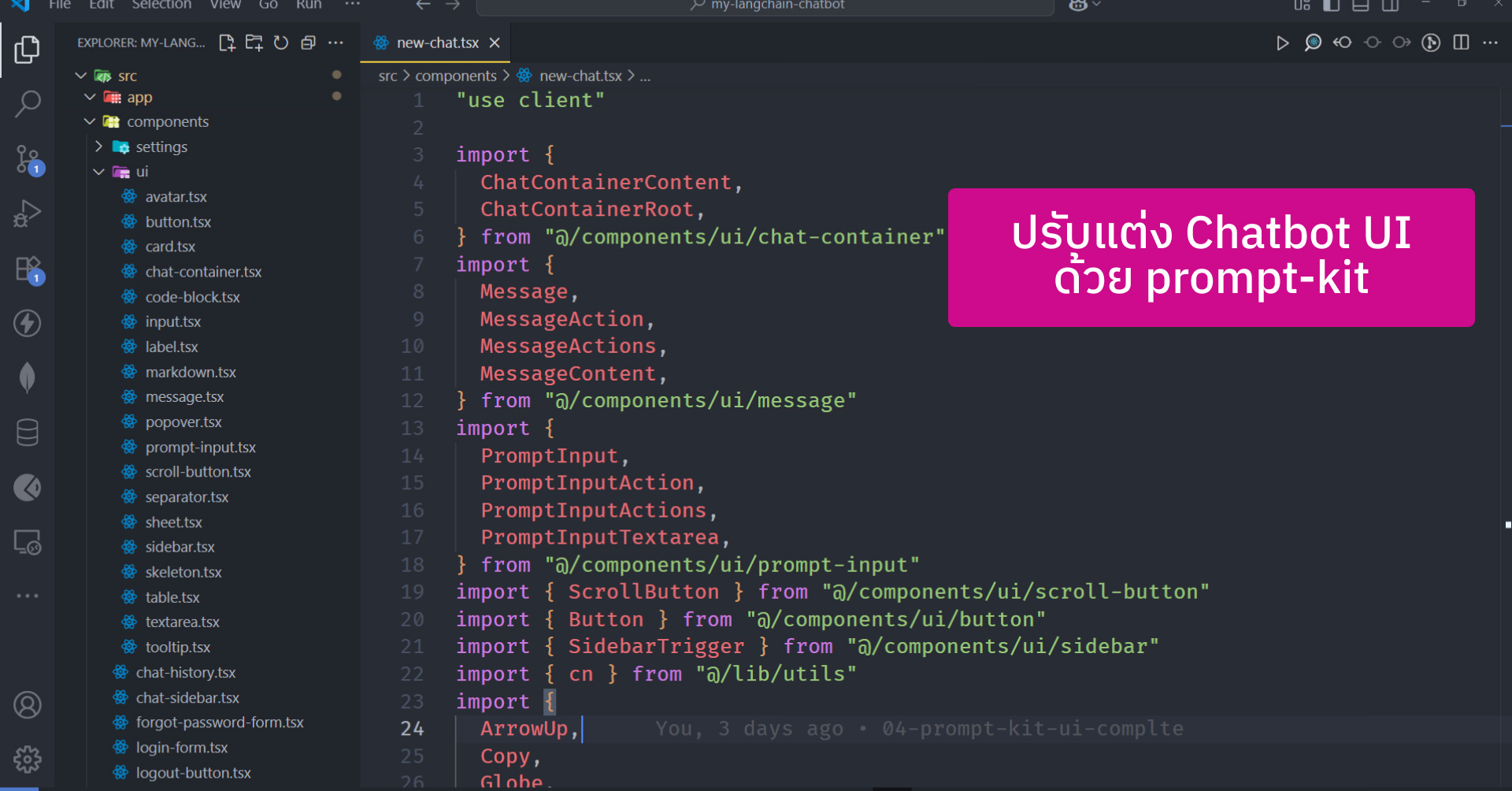Open scroll-button.tsx file
This screenshot has height=791, width=1512.
198,472
